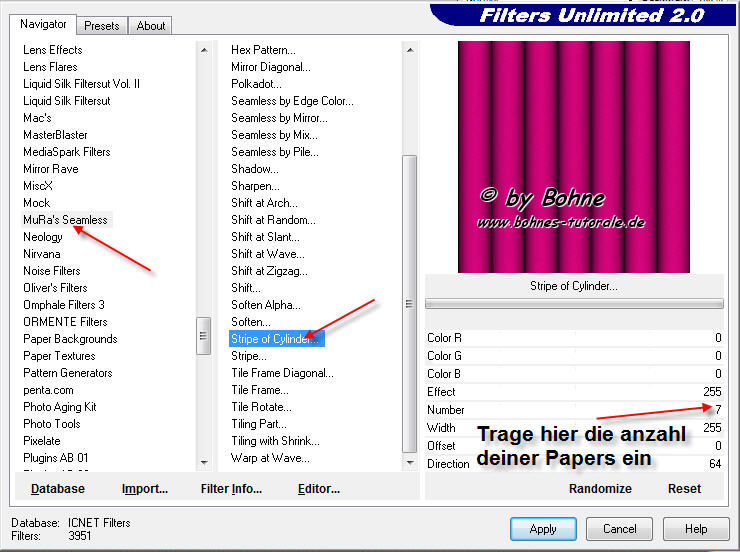The height and width of the screenshot is (552, 740).
Task: Click the Import button
Action: coord(145,489)
